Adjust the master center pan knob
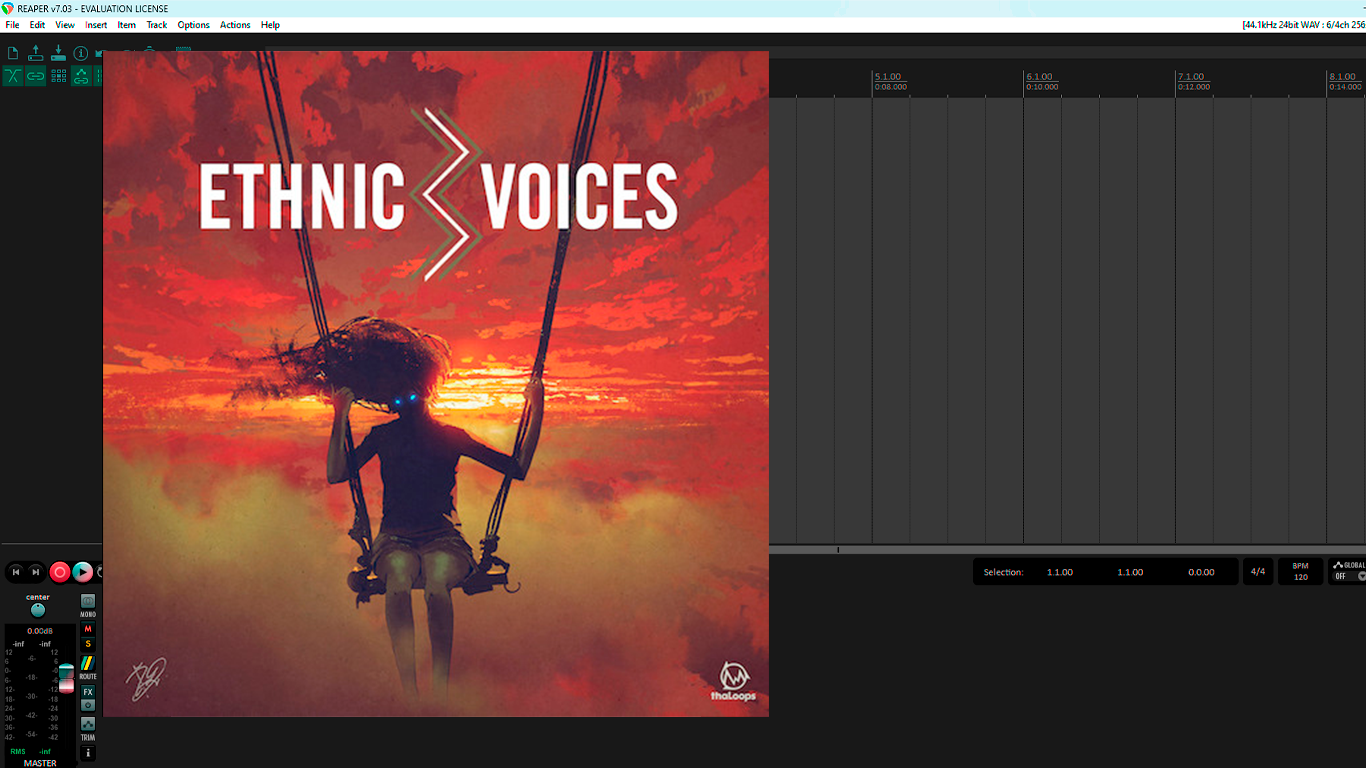 [x=38, y=610]
